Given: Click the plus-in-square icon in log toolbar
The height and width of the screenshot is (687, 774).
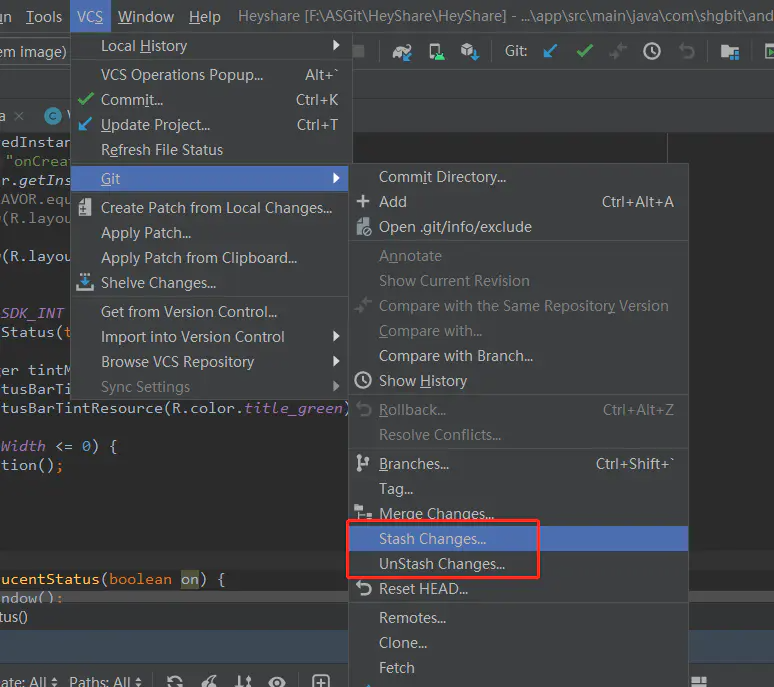Looking at the screenshot, I should [x=321, y=681].
